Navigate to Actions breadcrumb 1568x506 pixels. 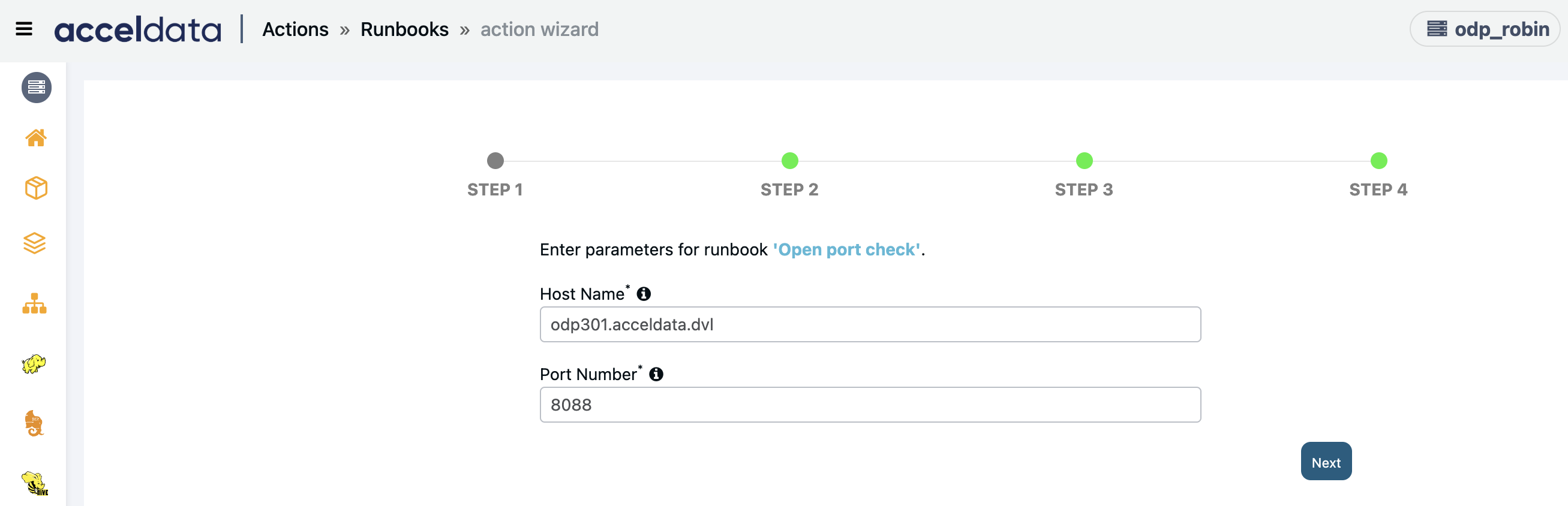click(295, 29)
